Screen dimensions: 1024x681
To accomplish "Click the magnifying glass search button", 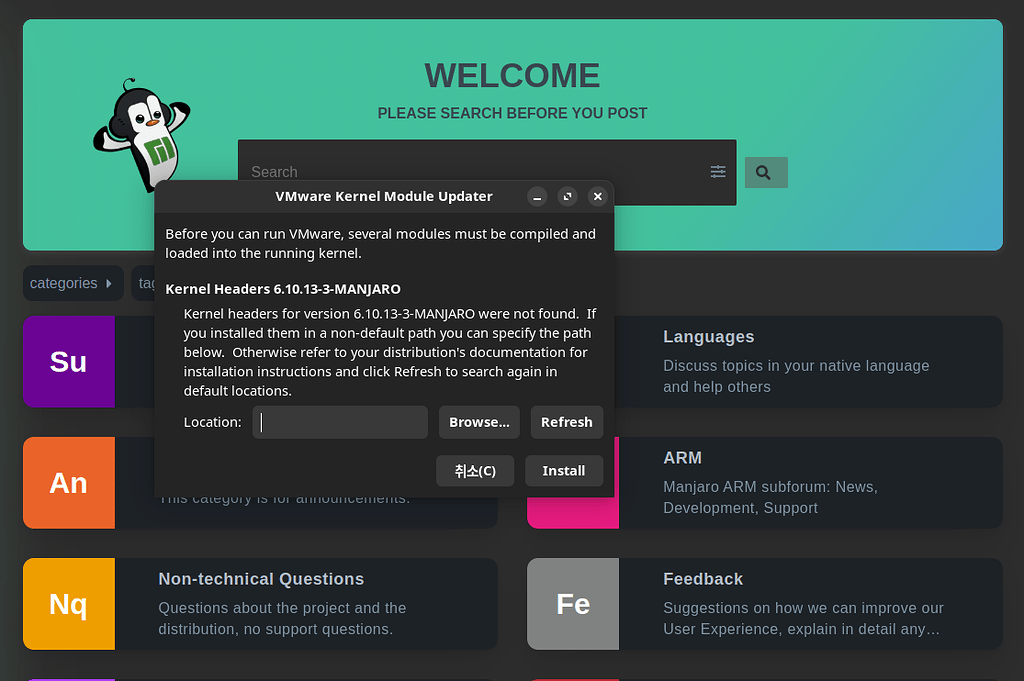I will 765,172.
